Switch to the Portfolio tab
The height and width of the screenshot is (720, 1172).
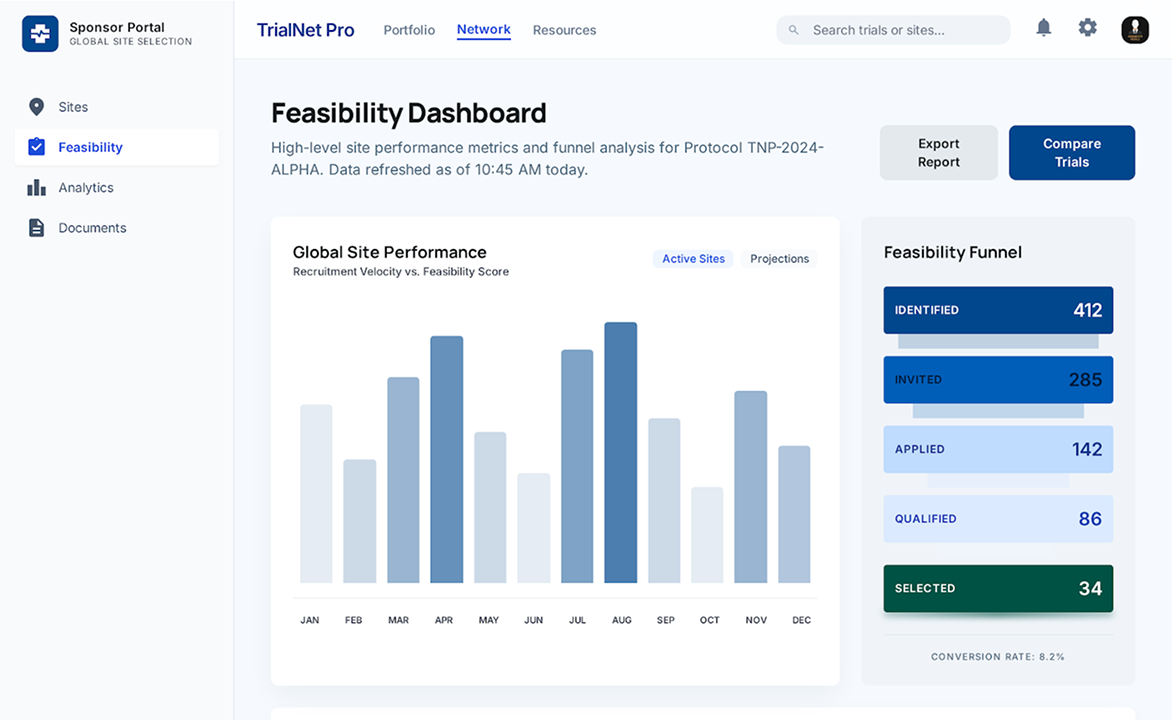tap(409, 30)
